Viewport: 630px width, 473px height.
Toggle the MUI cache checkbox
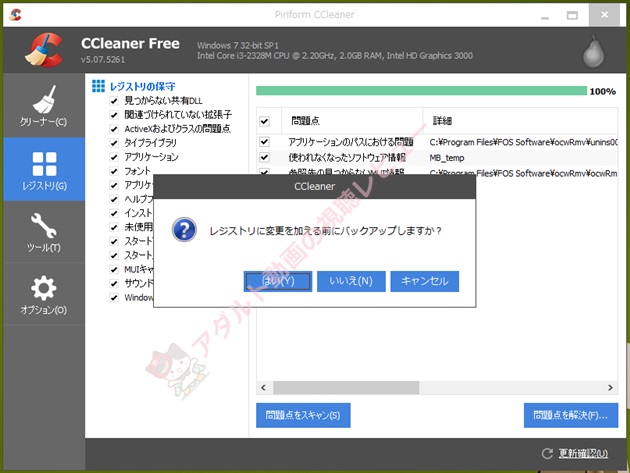(114, 269)
